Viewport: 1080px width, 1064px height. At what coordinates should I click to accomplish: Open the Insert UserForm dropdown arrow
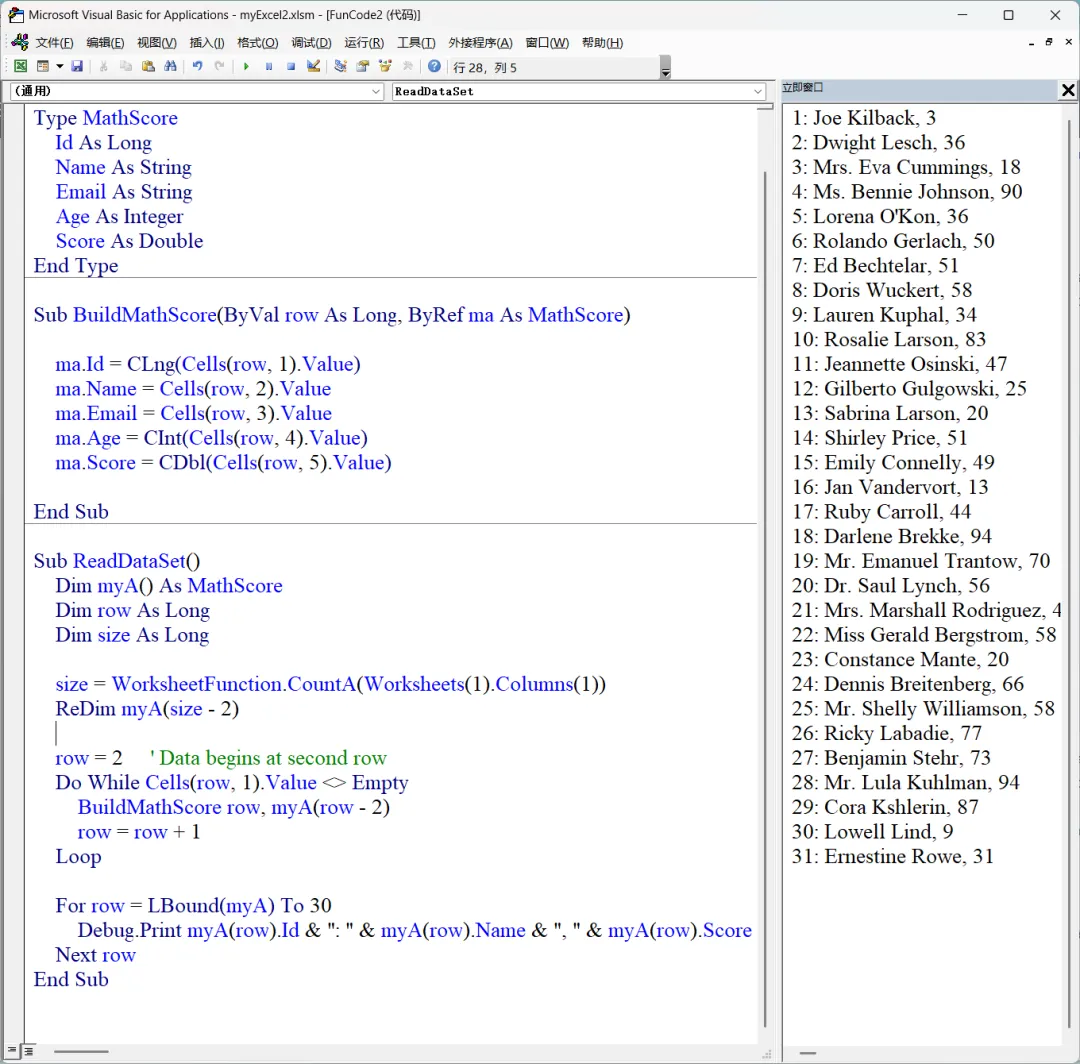pyautogui.click(x=60, y=66)
